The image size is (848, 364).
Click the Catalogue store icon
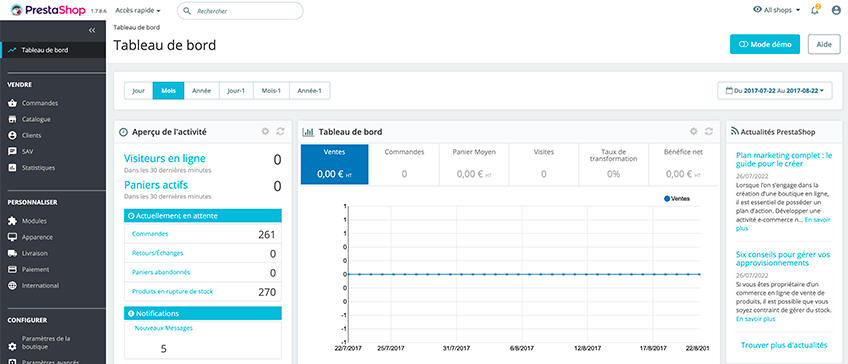[12, 119]
